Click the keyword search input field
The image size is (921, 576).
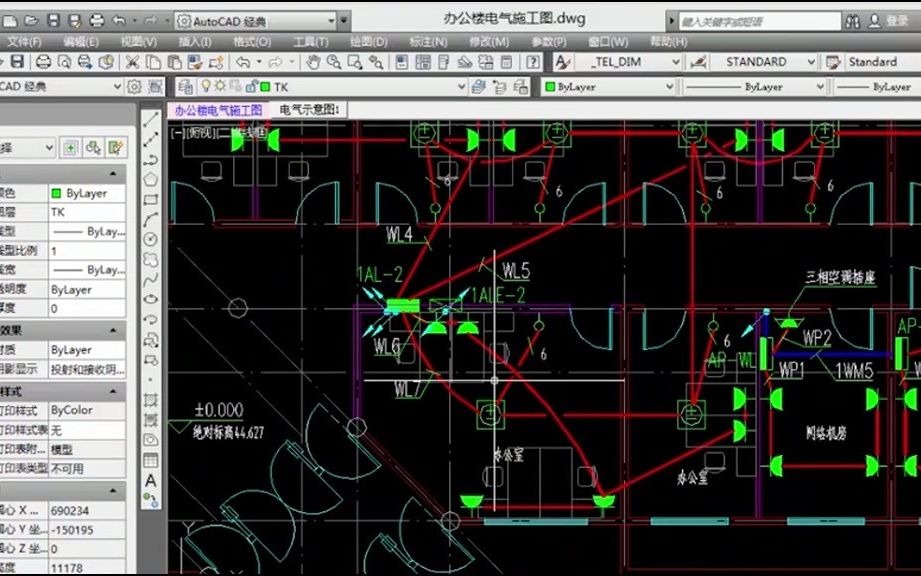tap(760, 22)
